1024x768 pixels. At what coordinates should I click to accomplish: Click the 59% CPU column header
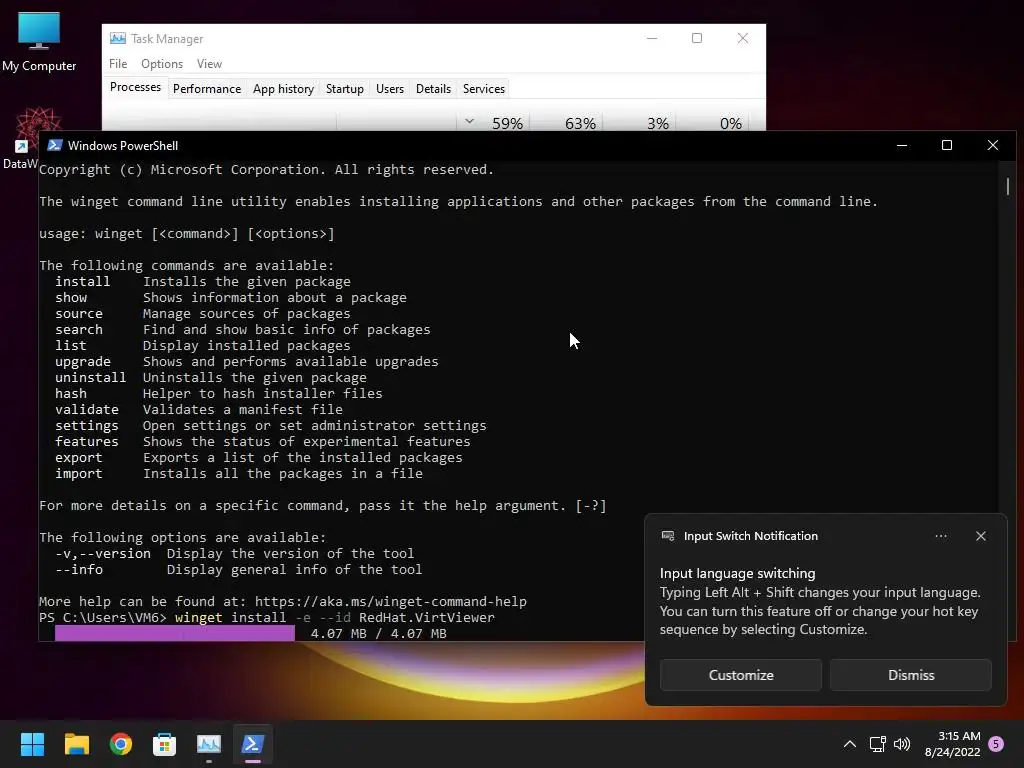click(507, 123)
